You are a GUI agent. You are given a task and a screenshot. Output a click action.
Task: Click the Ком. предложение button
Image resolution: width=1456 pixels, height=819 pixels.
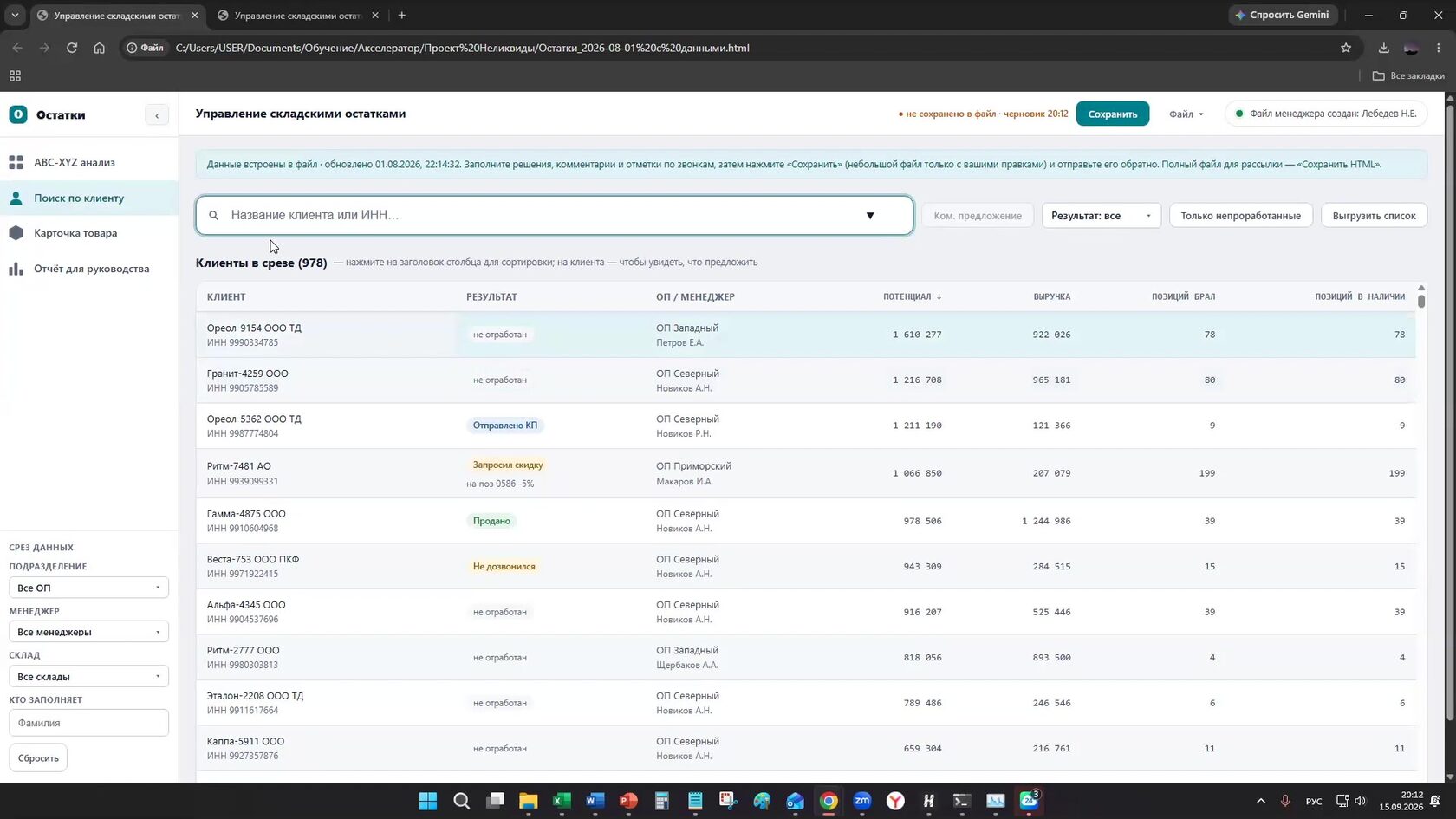coord(977,216)
